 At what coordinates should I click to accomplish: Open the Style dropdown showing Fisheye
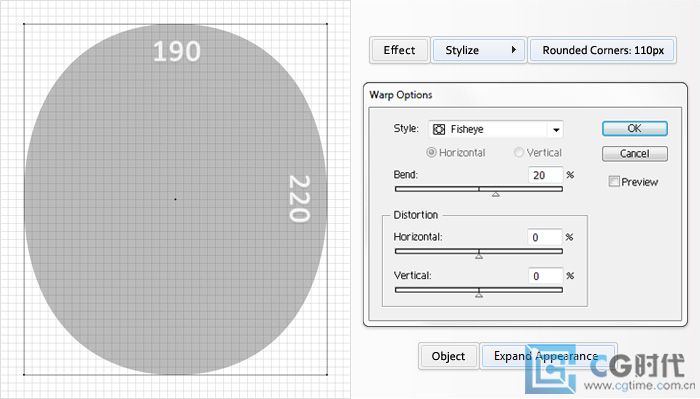(496, 129)
